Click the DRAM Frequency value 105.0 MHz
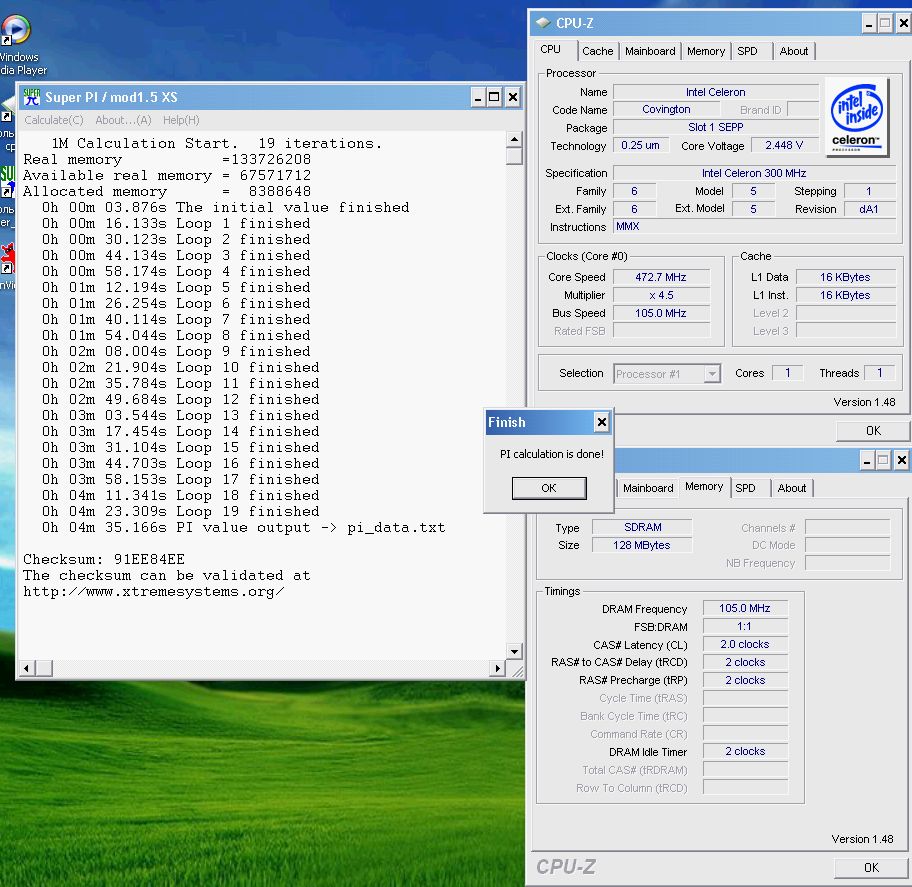Image resolution: width=912 pixels, height=887 pixels. pos(745,608)
